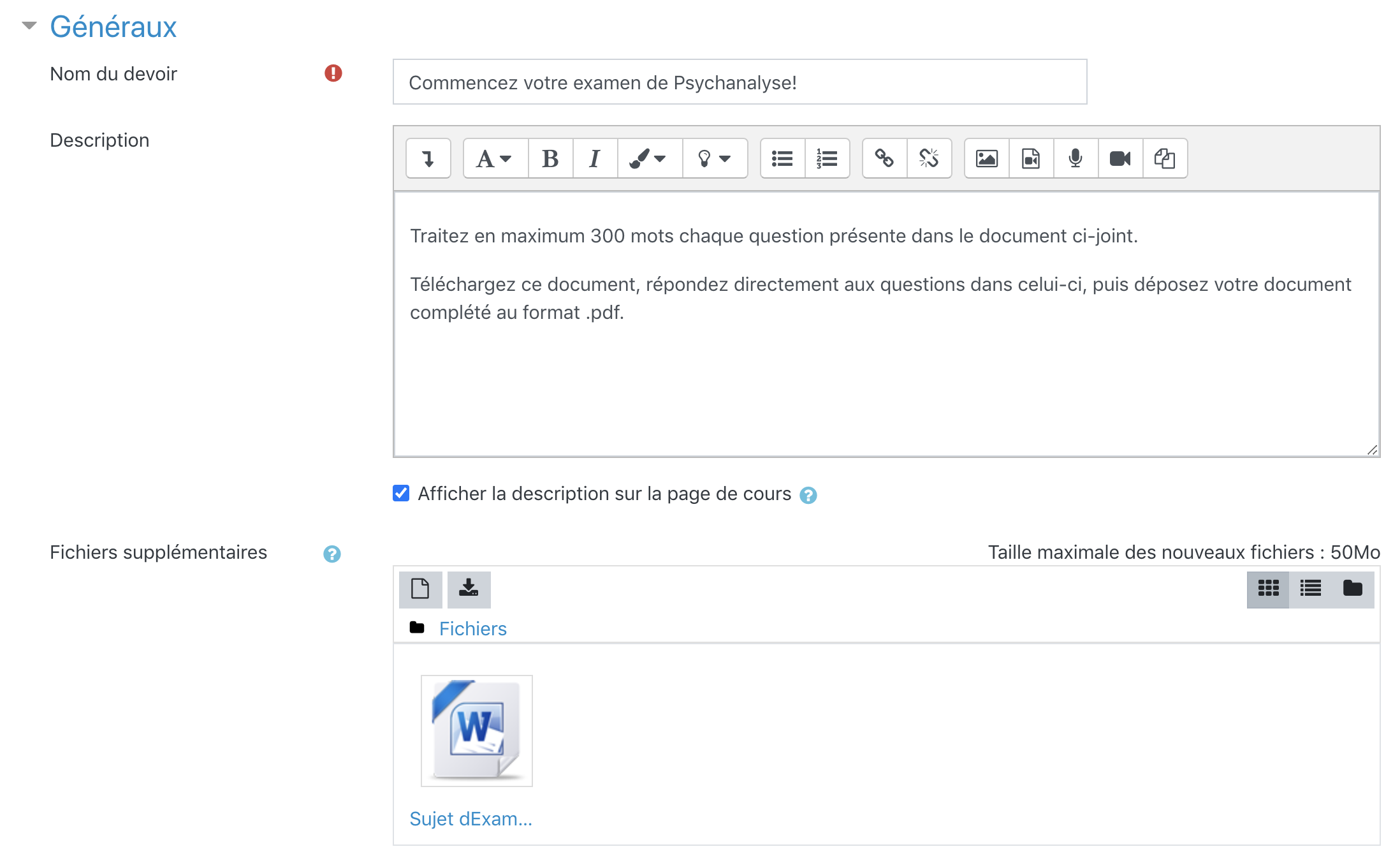Uncheck Afficher la description sur la page
This screenshot has width=1400, height=856.
point(401,493)
